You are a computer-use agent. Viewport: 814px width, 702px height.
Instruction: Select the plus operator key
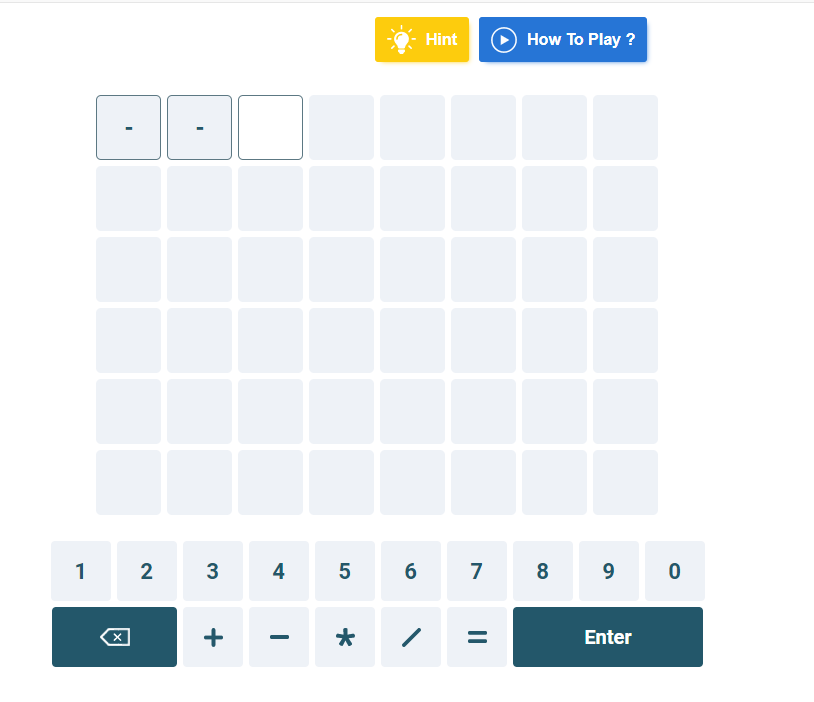[x=213, y=637]
